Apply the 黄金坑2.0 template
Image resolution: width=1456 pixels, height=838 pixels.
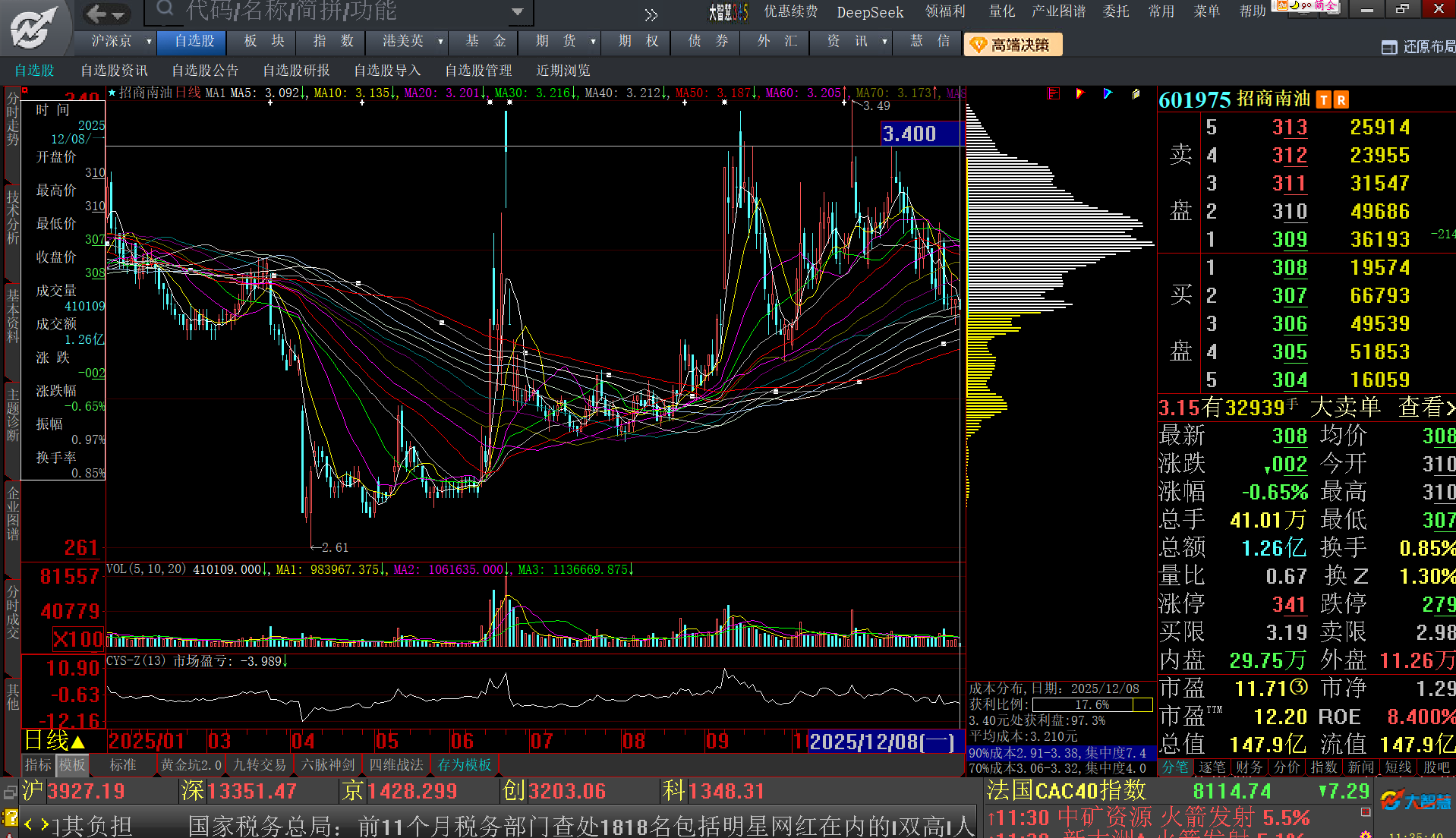191,765
